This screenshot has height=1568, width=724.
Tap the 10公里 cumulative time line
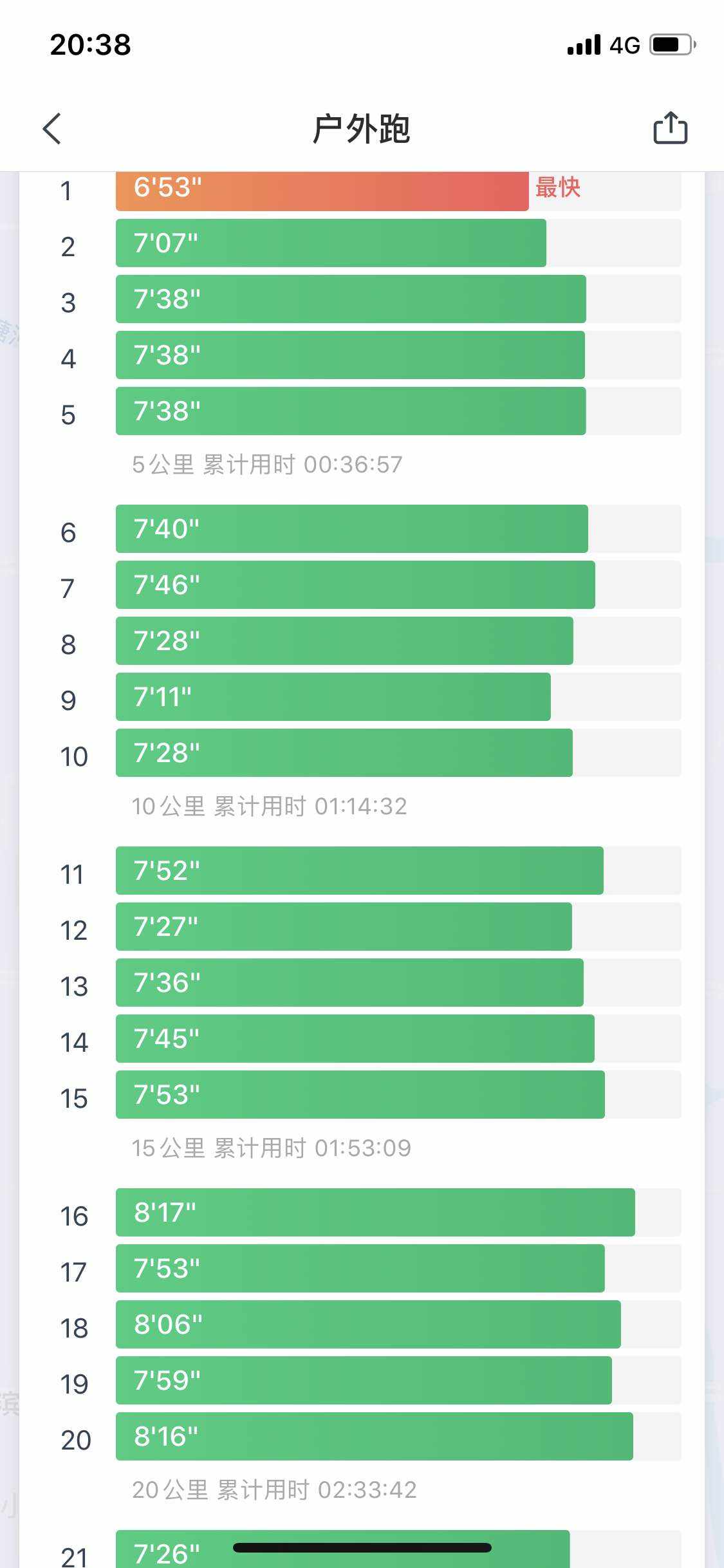tap(269, 806)
